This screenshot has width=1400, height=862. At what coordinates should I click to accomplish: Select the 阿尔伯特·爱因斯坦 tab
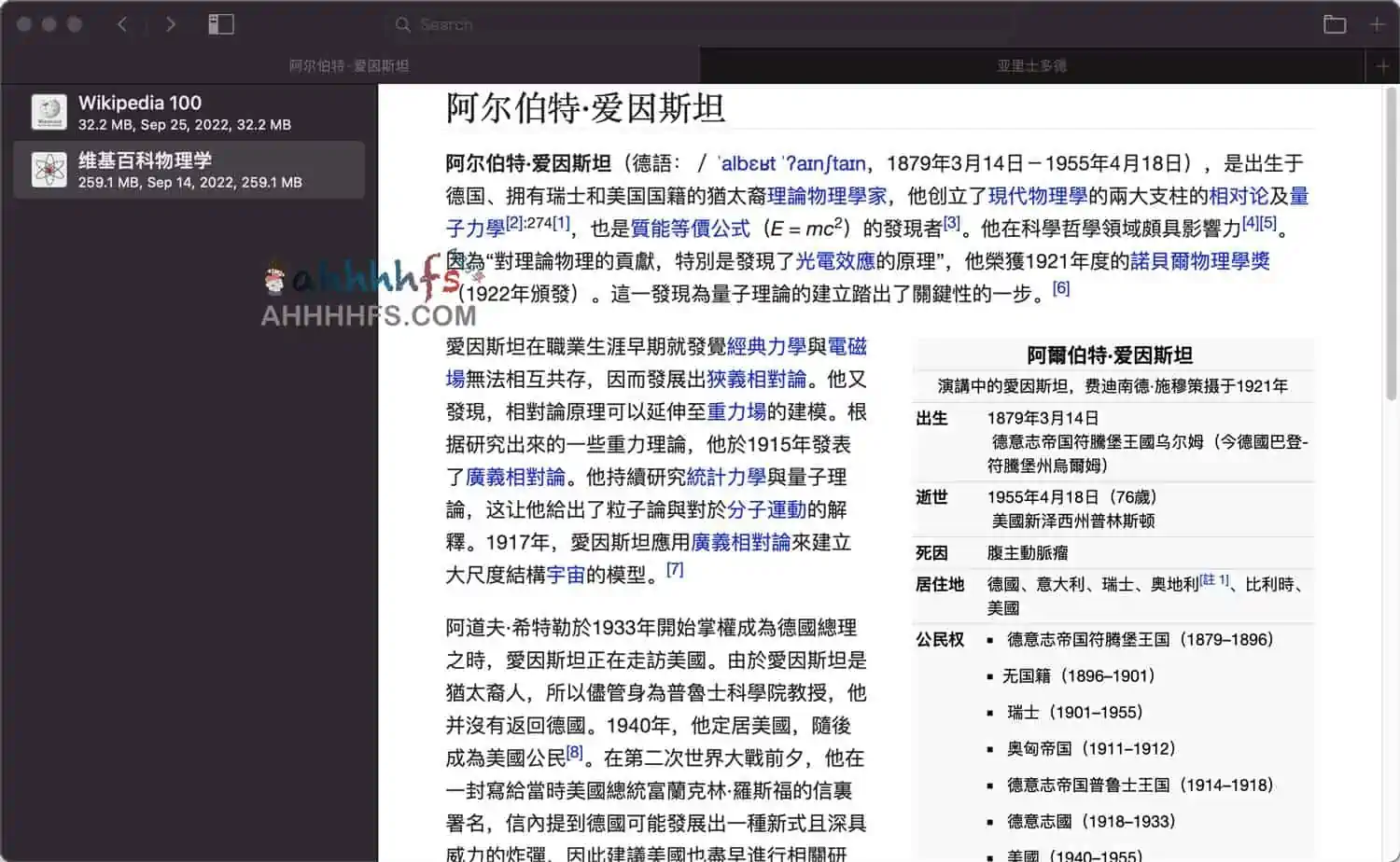pyautogui.click(x=350, y=65)
